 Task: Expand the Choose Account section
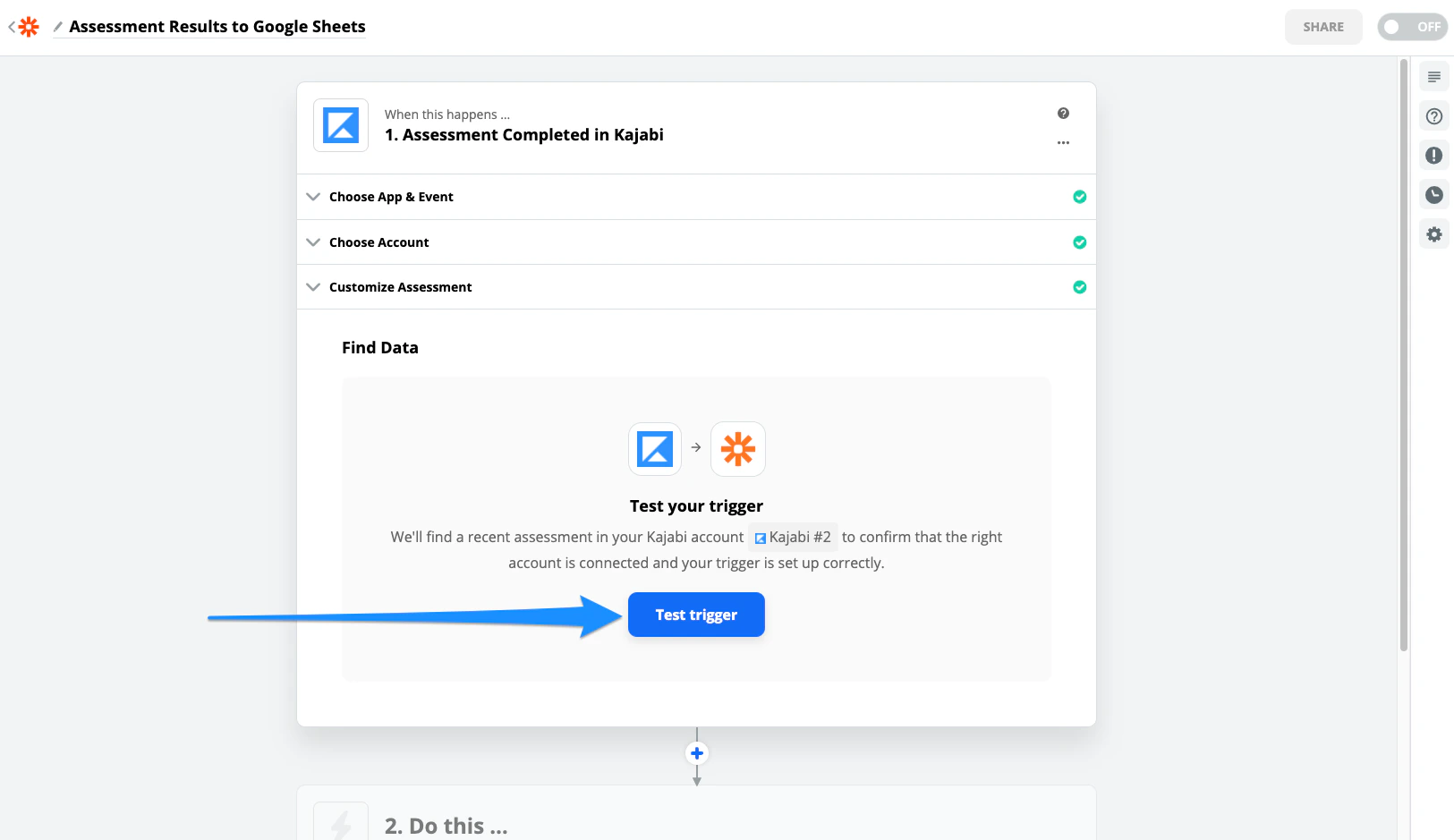click(x=696, y=242)
